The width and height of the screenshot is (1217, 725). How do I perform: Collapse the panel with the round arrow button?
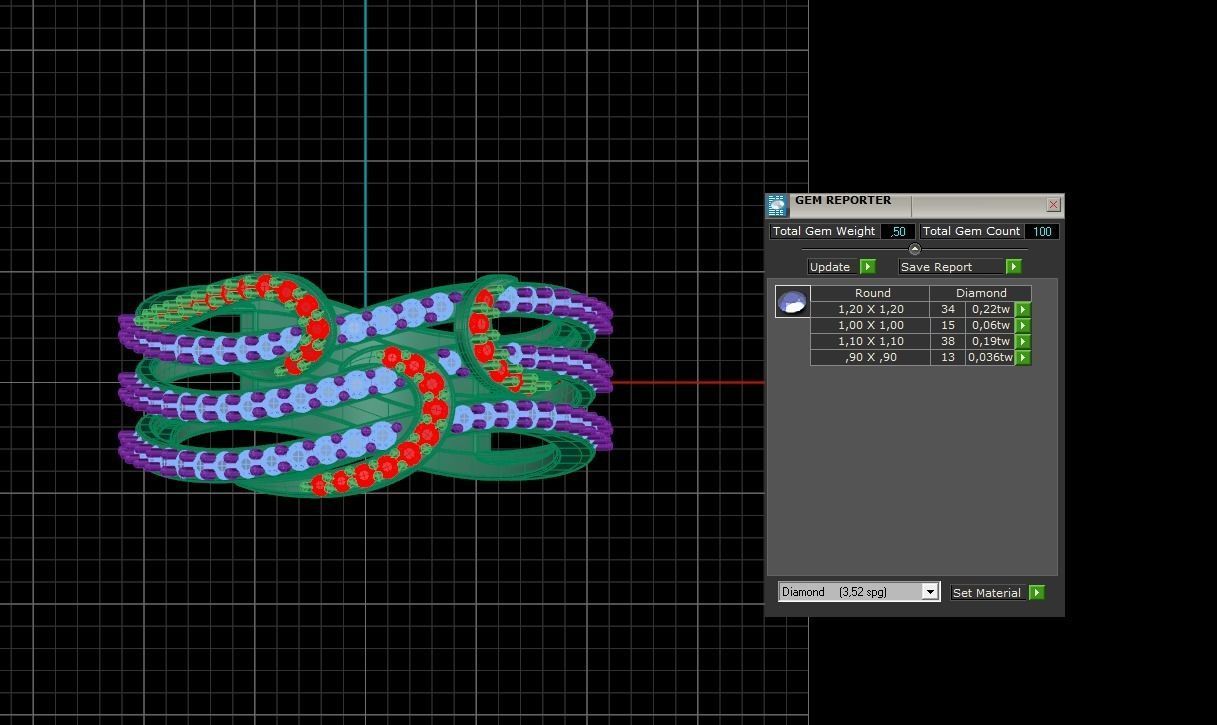914,249
